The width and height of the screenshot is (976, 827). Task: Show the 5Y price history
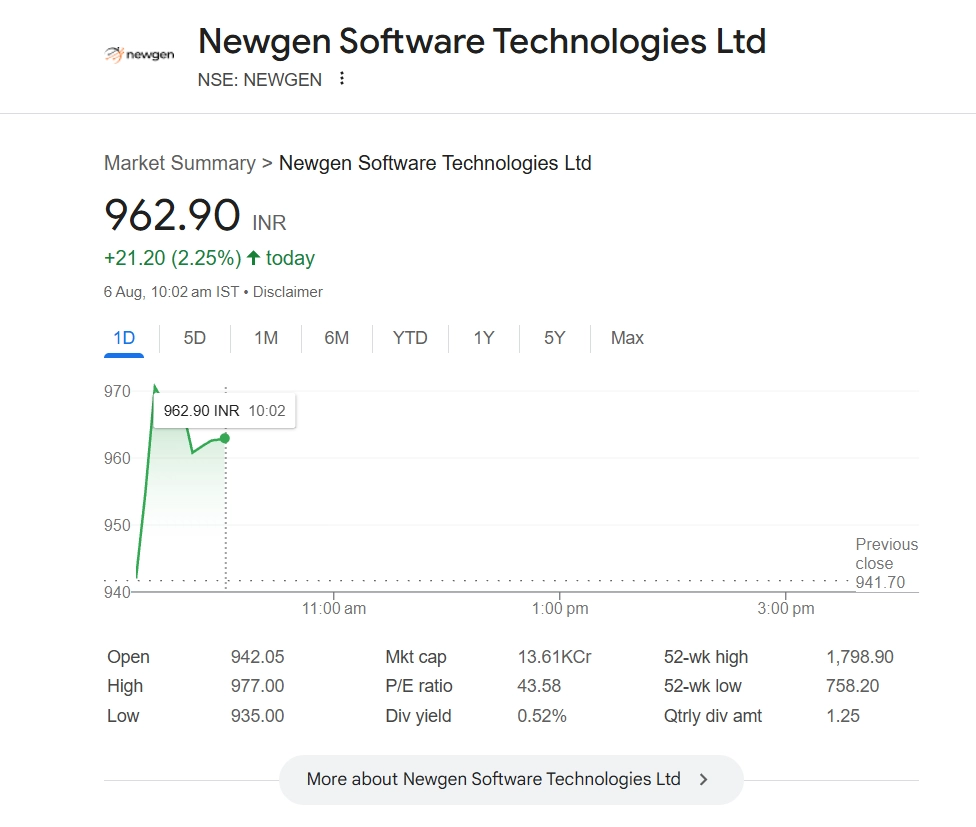coord(555,338)
